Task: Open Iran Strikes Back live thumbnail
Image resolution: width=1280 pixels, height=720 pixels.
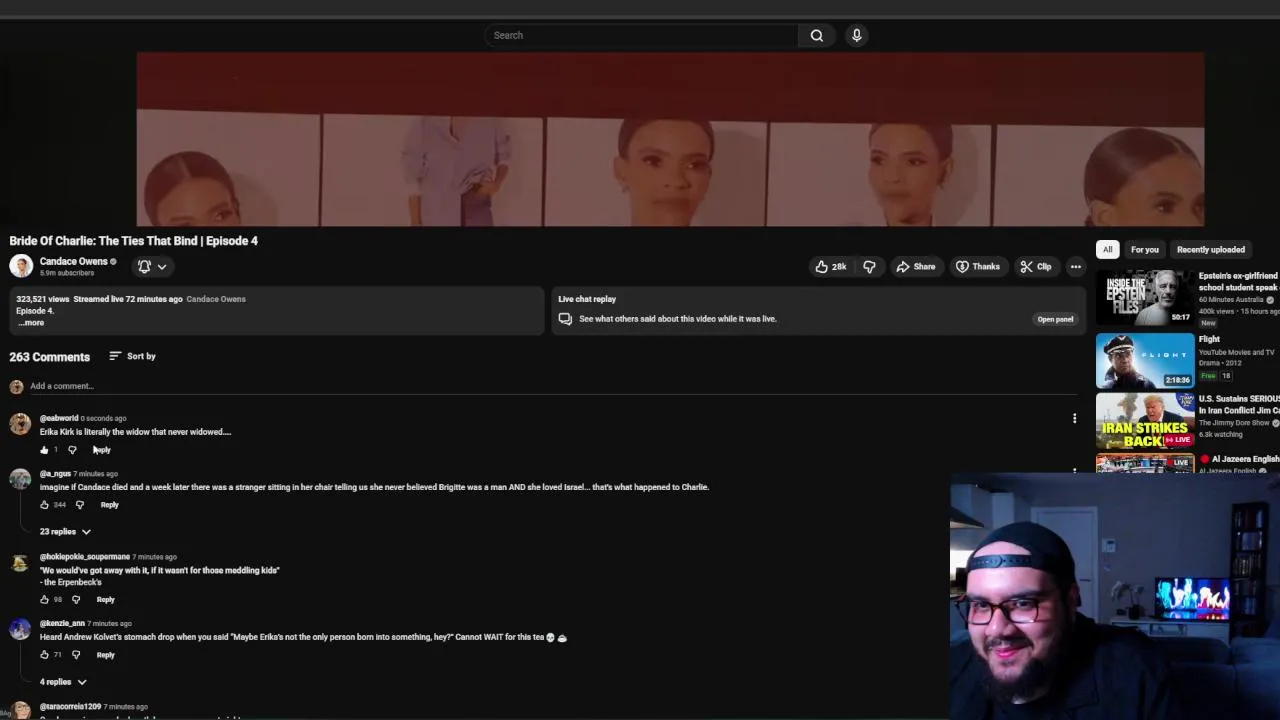Action: 1145,422
